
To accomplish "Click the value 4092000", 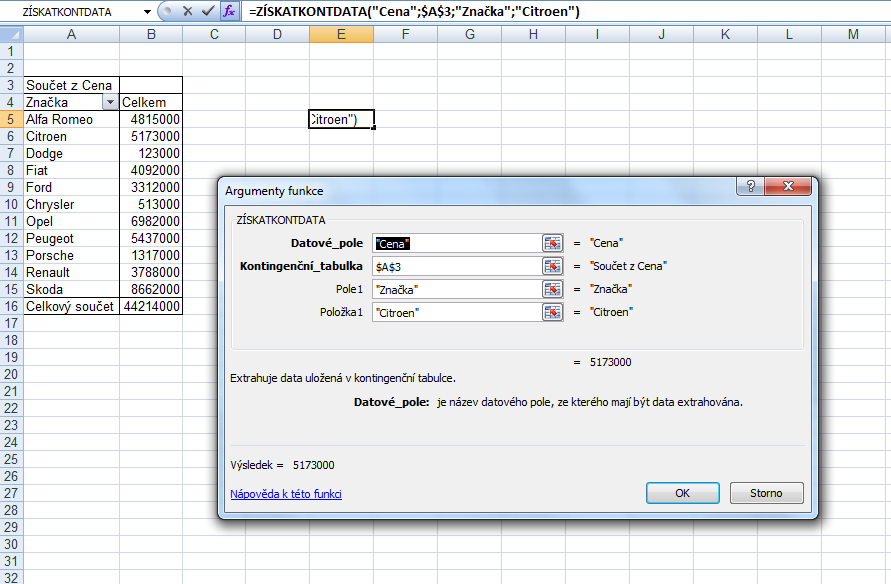I will click(x=151, y=170).
